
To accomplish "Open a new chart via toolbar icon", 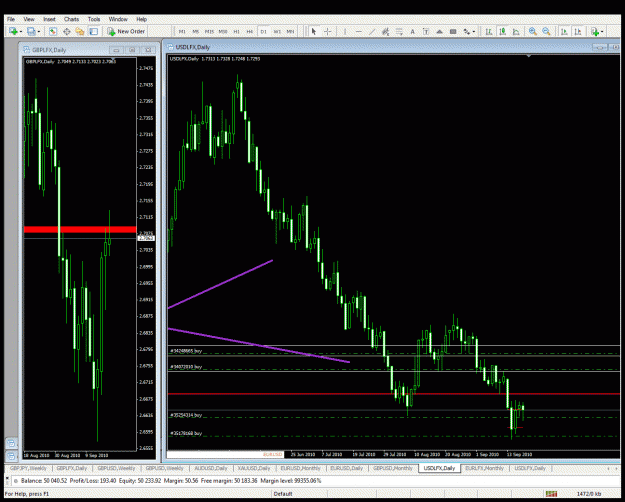I will [13, 31].
